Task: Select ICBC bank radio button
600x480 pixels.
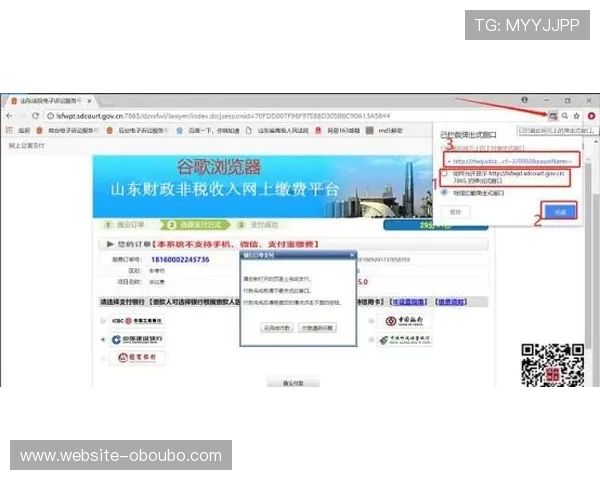Action: click(103, 321)
